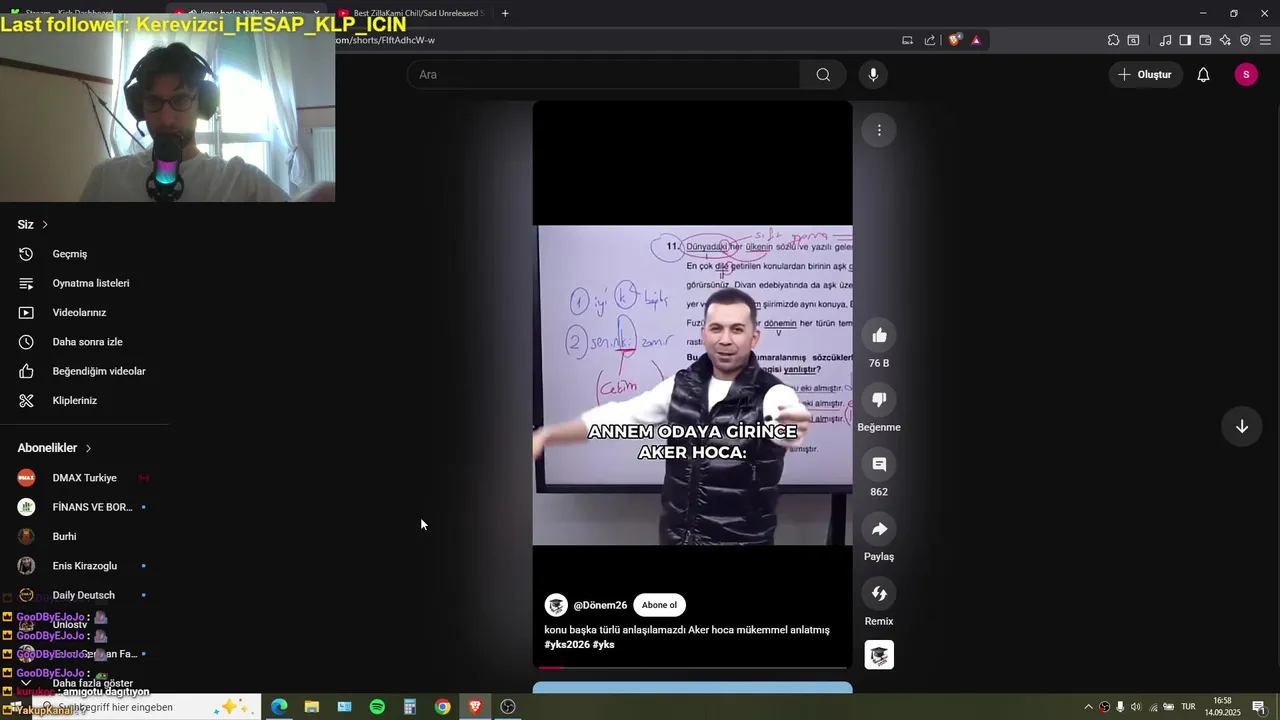Viewport: 1280px width, 720px height.
Task: Open File Explorer from the taskbar
Action: point(312,707)
